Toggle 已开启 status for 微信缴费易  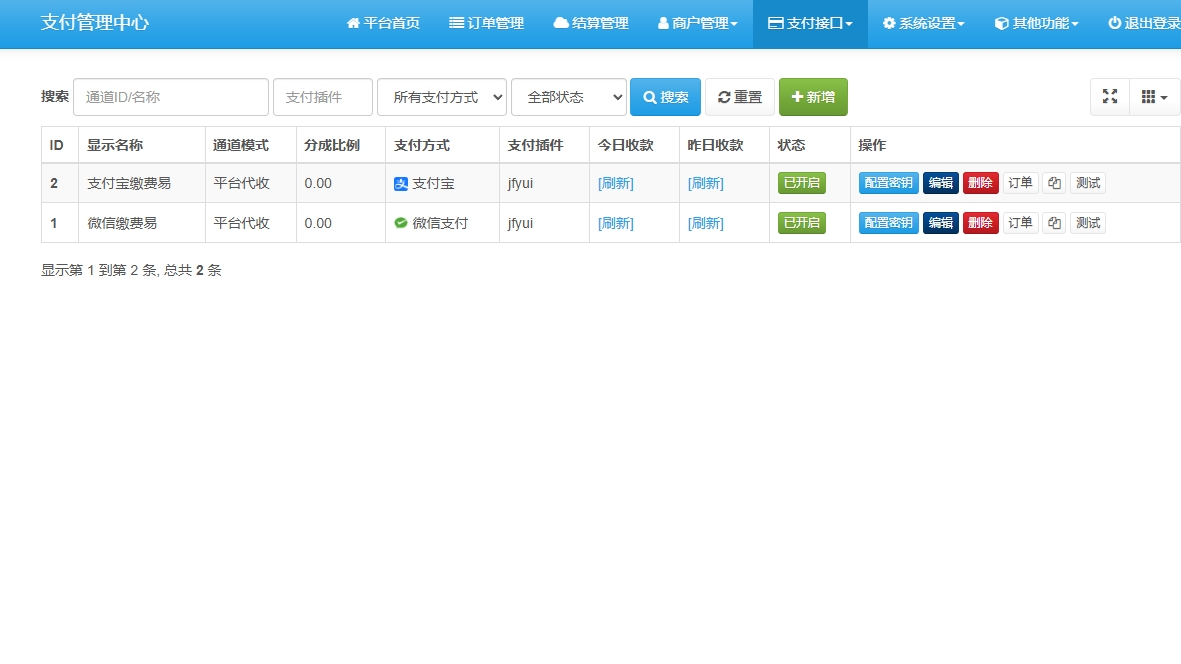click(x=801, y=223)
